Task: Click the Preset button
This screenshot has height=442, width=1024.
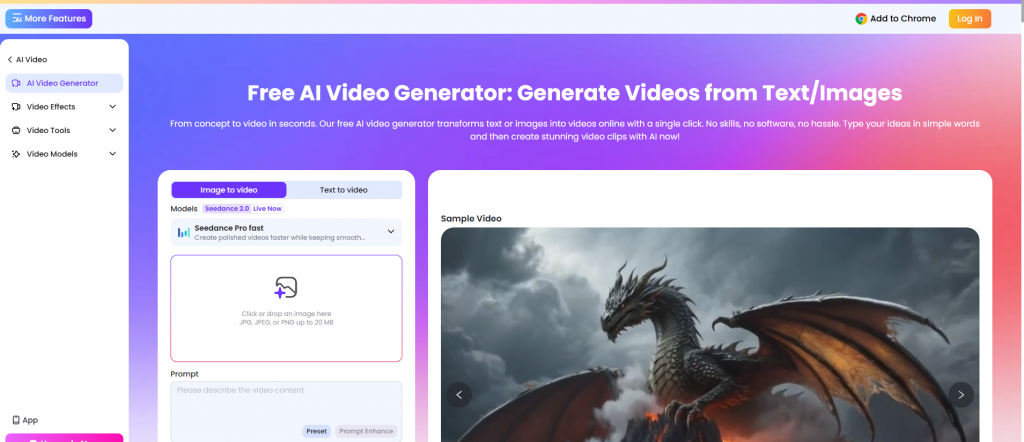Action: pyautogui.click(x=317, y=431)
